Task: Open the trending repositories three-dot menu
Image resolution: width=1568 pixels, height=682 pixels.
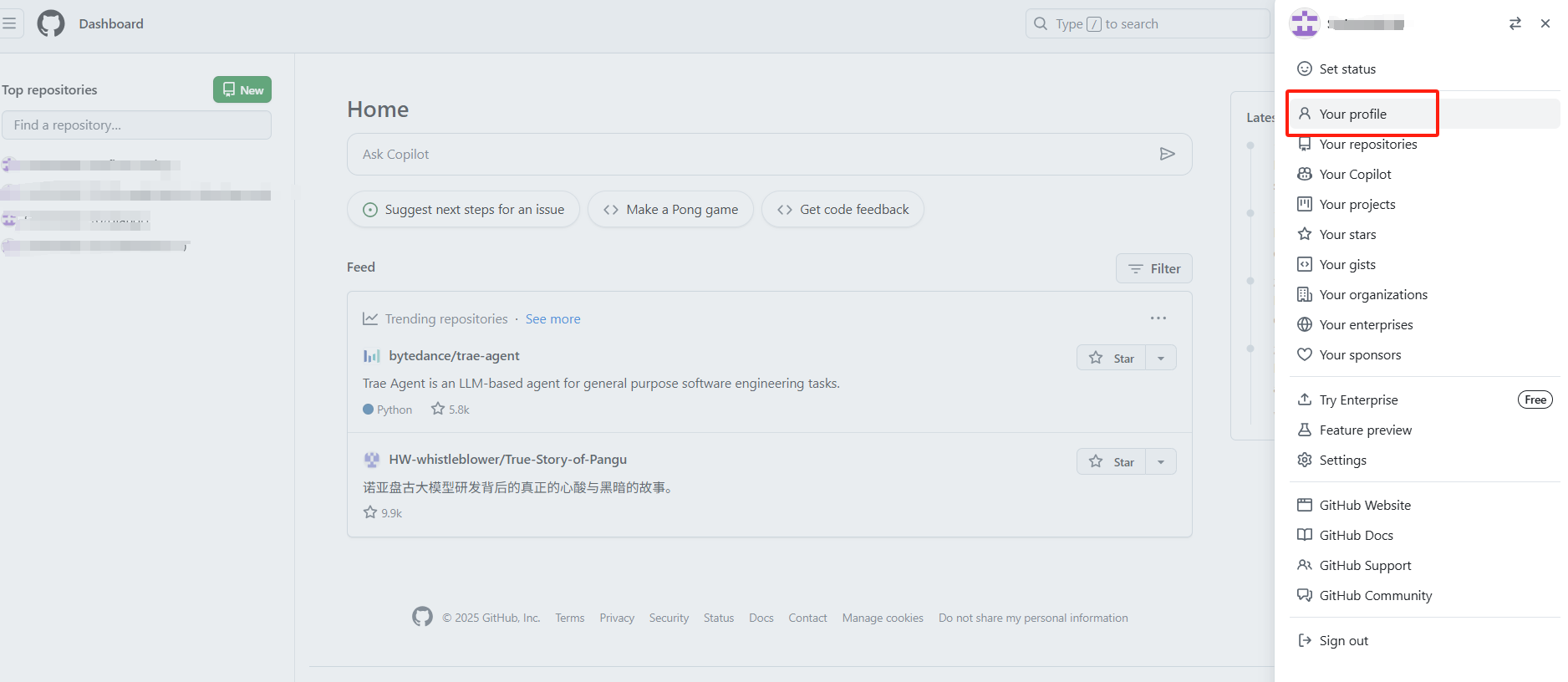Action: pyautogui.click(x=1158, y=318)
